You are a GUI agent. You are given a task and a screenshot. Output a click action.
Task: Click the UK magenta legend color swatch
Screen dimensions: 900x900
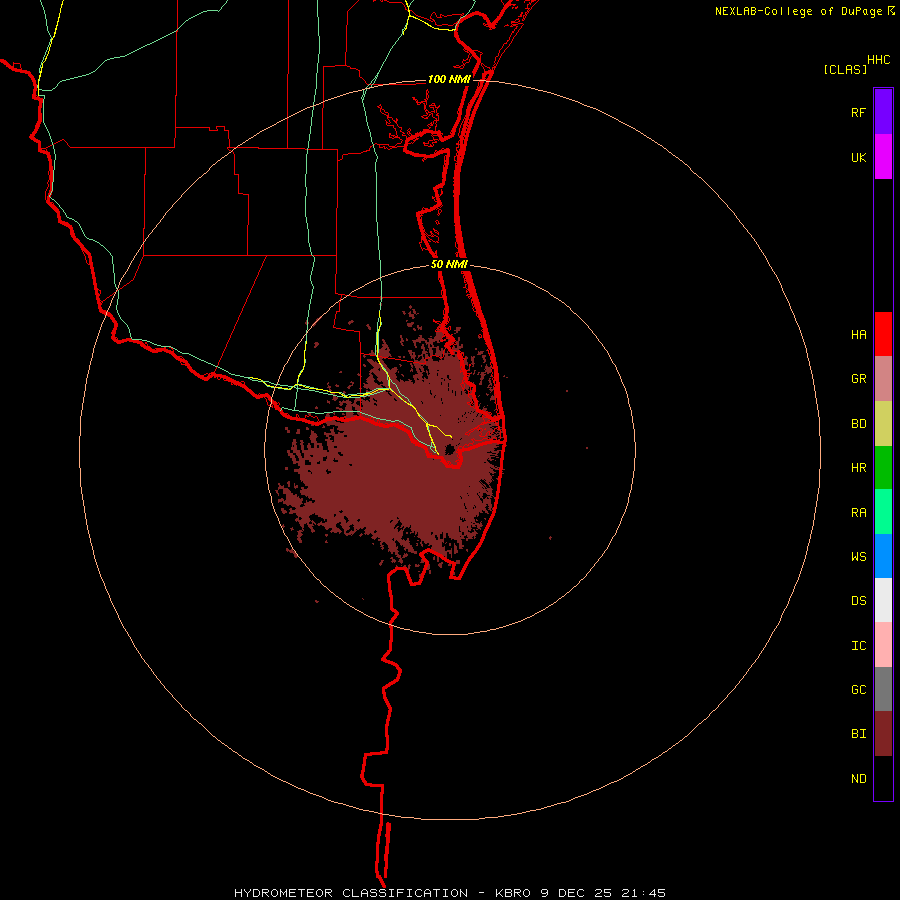883,157
